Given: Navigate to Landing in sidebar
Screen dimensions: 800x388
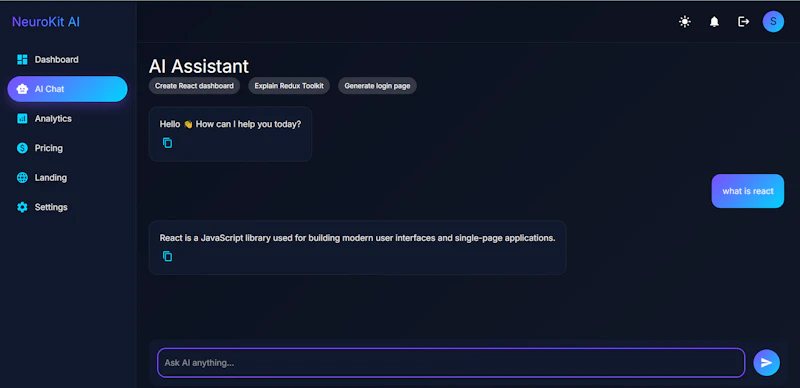Looking at the screenshot, I should pos(67,178).
